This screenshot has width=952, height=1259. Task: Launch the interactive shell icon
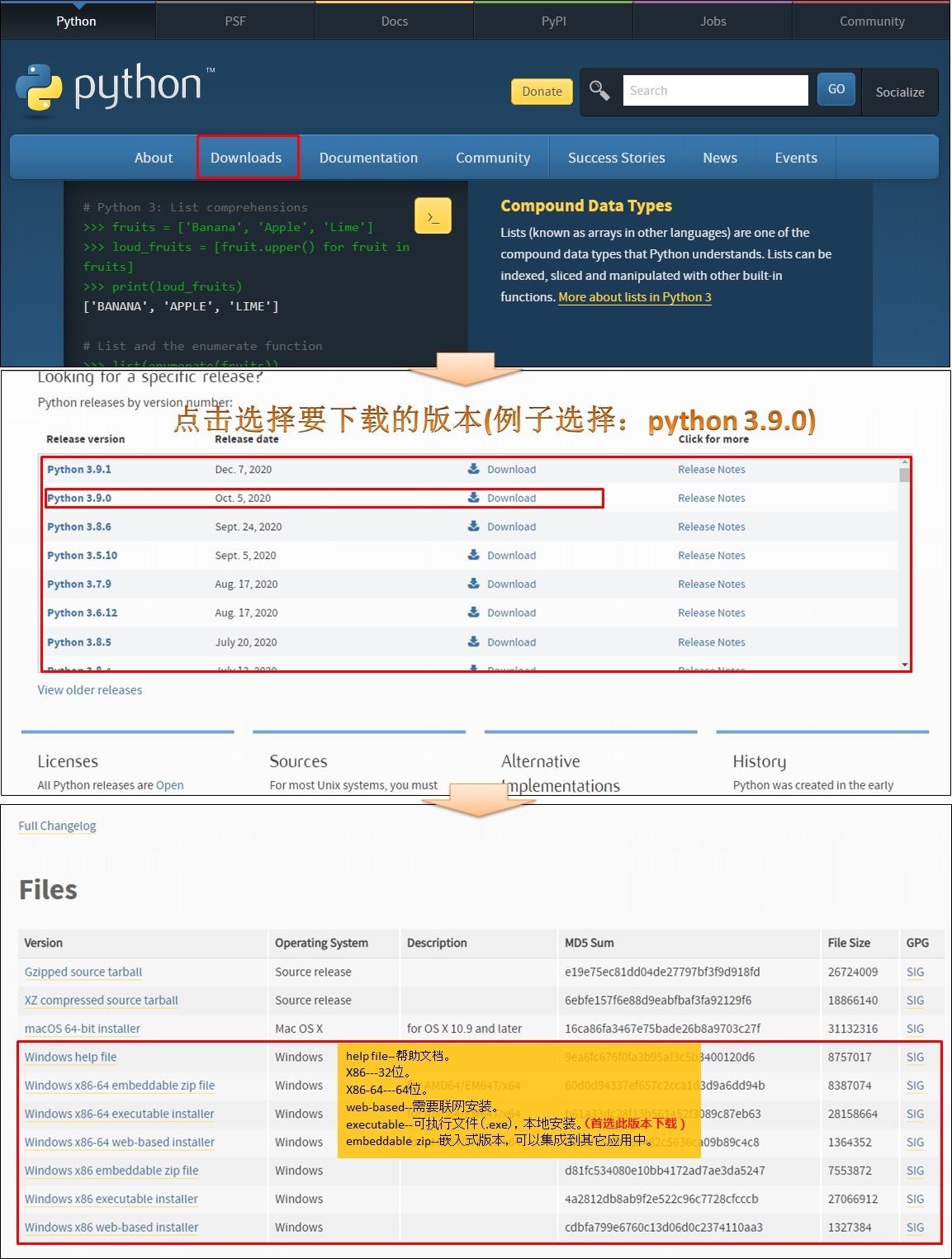[x=433, y=215]
